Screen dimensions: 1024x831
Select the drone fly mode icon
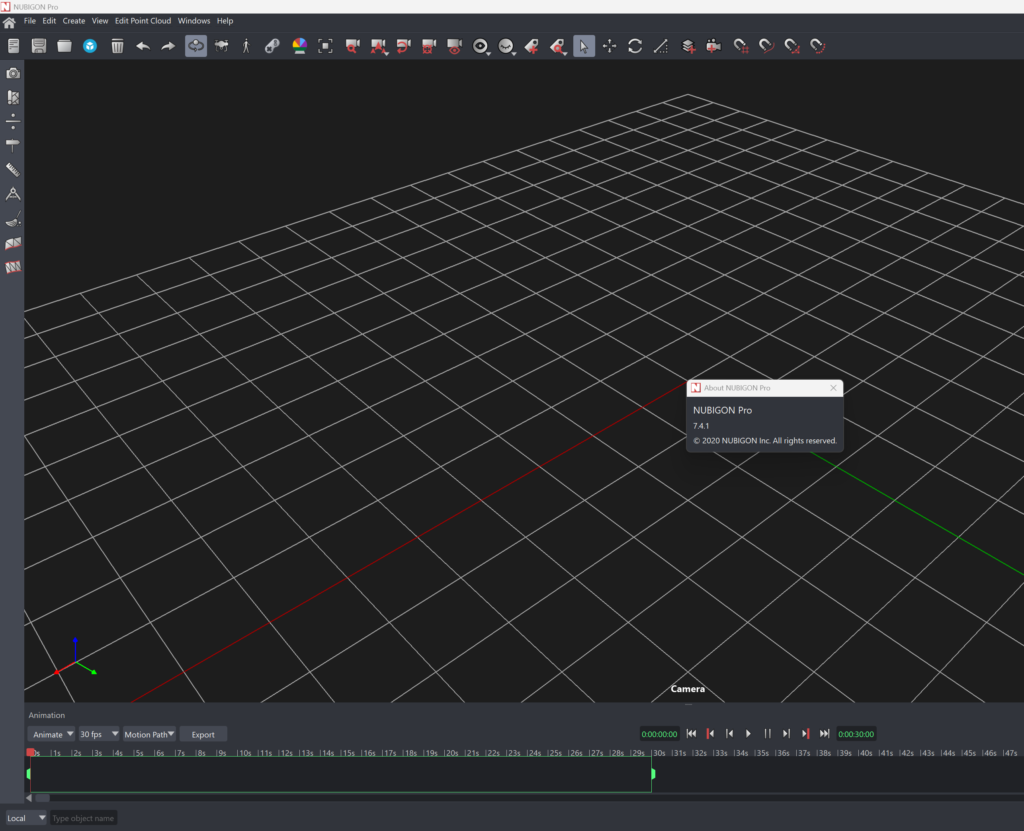(x=221, y=46)
